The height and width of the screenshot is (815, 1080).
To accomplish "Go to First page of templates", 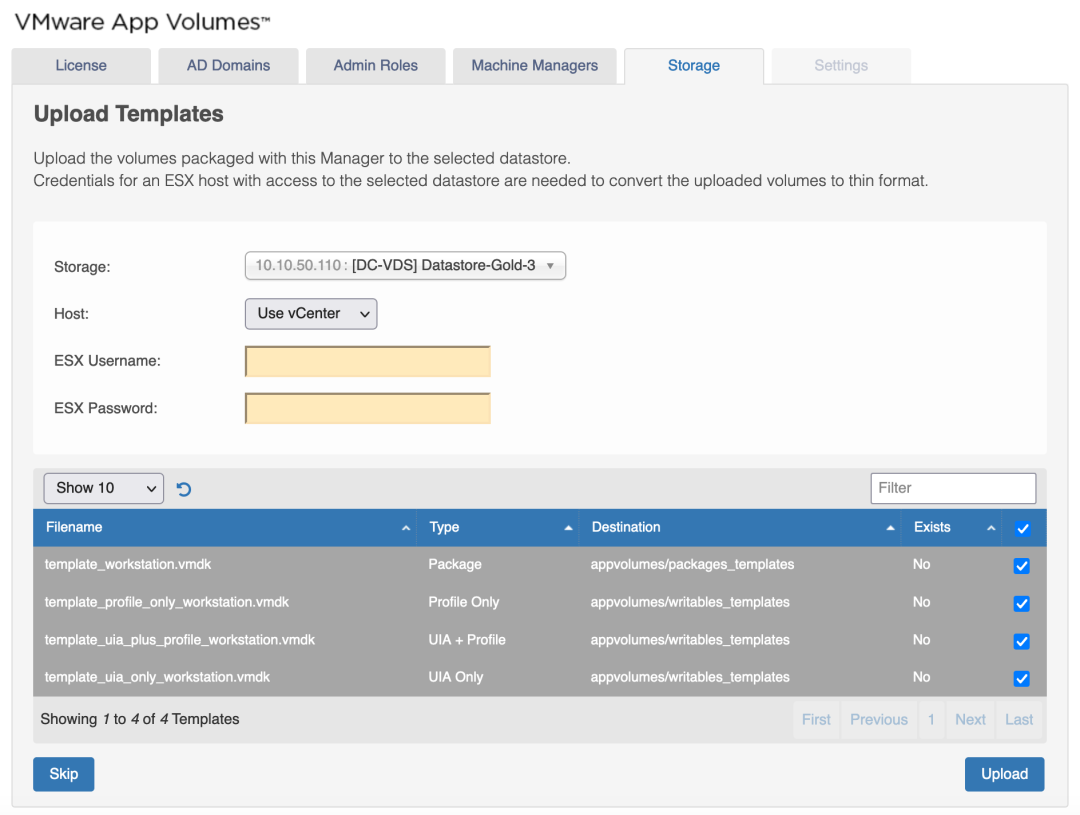I will pyautogui.click(x=816, y=720).
